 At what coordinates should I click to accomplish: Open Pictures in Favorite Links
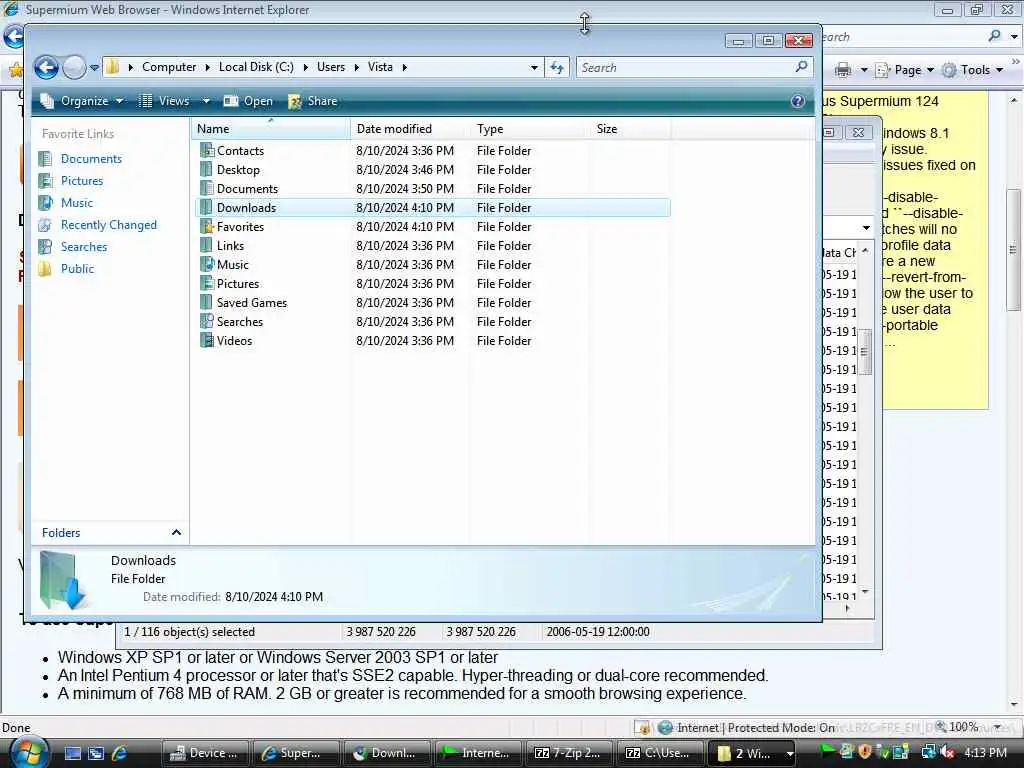[82, 181]
